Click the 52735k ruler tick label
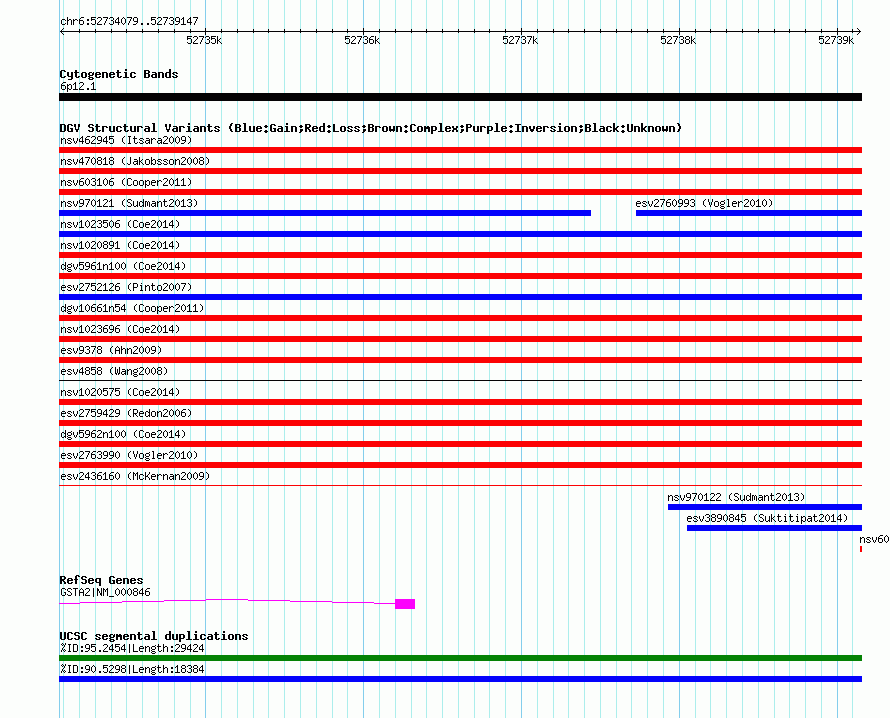890x718 pixels. click(204, 40)
